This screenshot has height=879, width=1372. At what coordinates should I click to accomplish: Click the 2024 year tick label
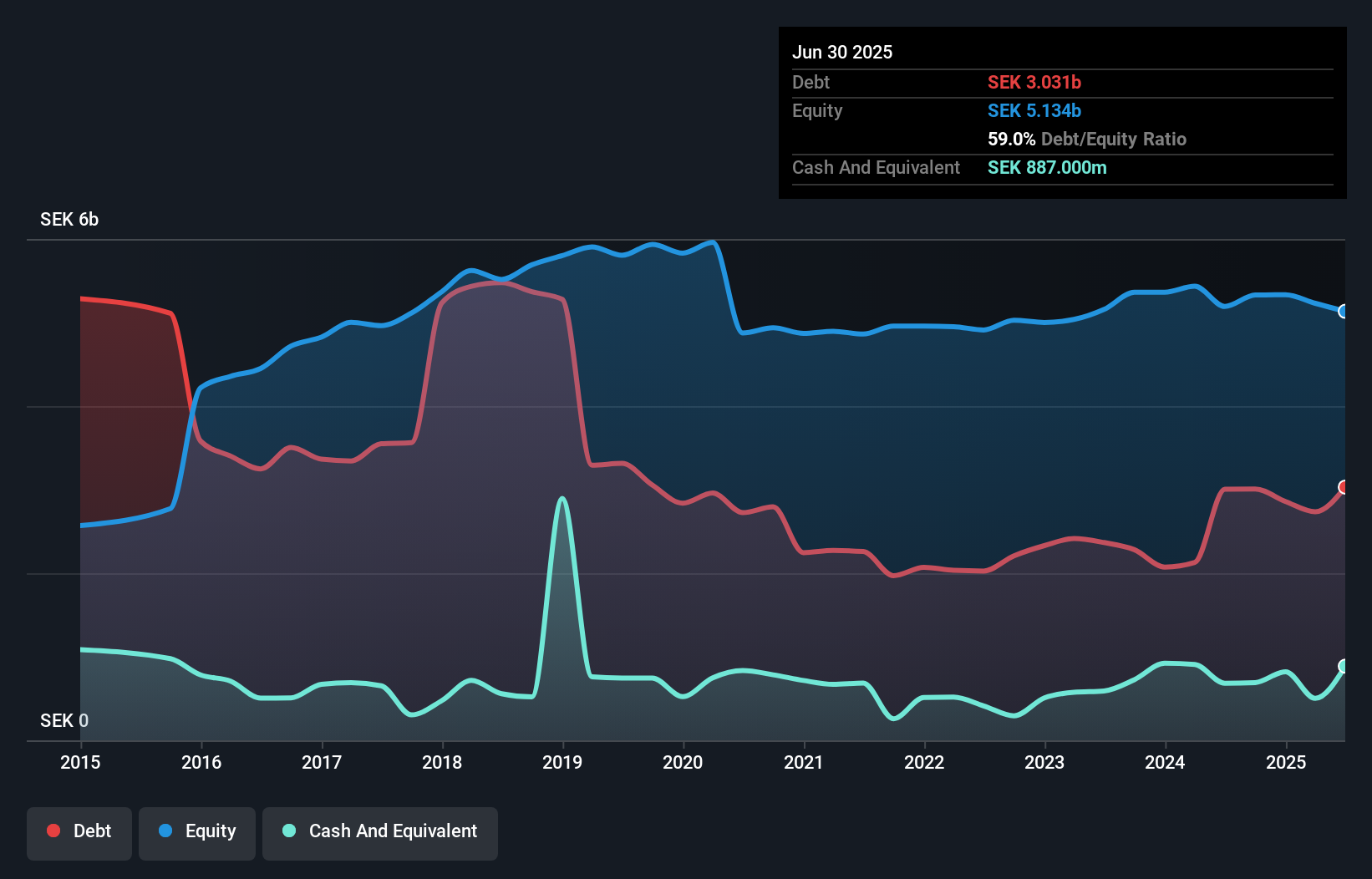click(x=1165, y=762)
